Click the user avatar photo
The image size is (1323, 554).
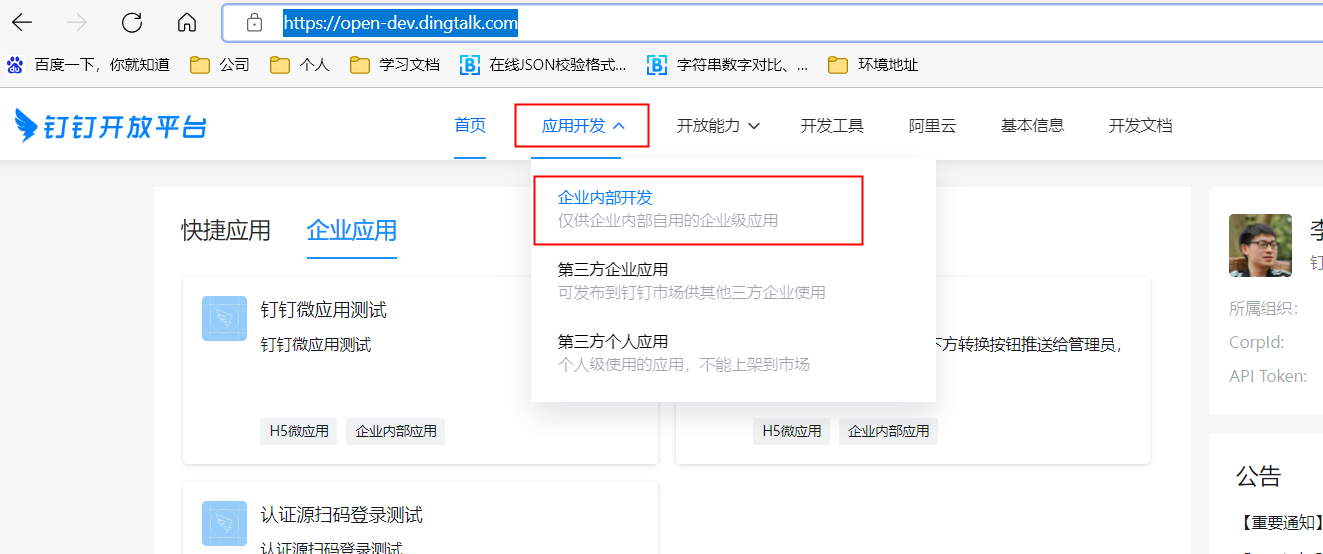1260,245
